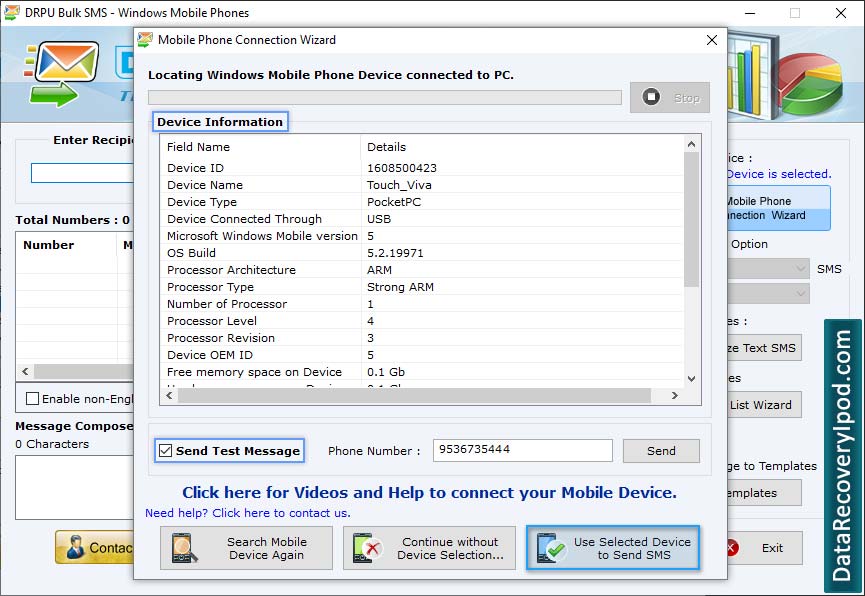Select the Processor Level row
The image size is (865, 596).
[422, 321]
